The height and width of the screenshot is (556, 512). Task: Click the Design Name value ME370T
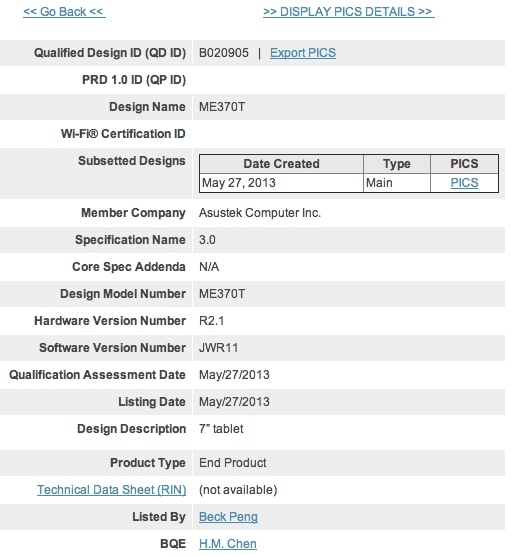pos(222,107)
